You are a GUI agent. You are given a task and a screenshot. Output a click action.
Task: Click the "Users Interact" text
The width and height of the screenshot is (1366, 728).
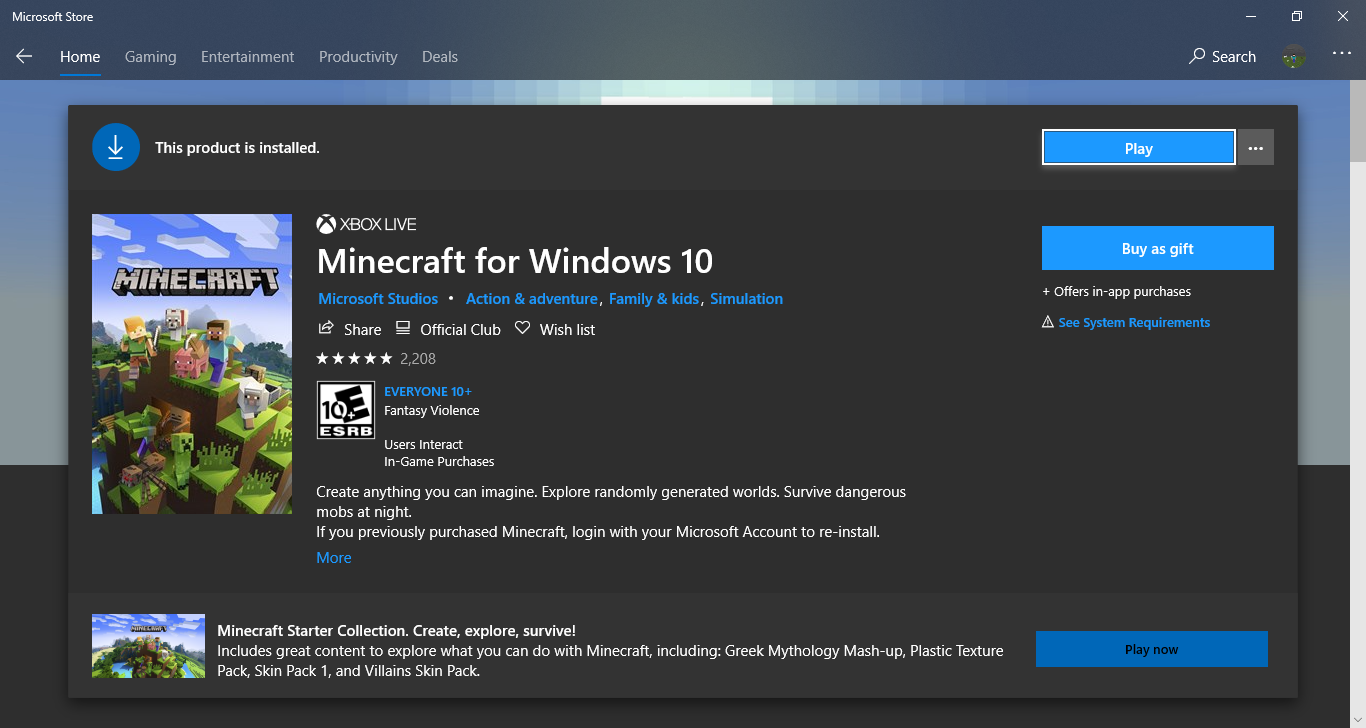[x=424, y=445]
